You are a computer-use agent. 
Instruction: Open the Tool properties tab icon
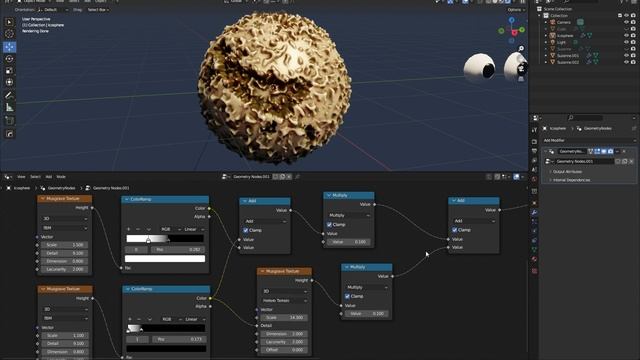tap(534, 130)
